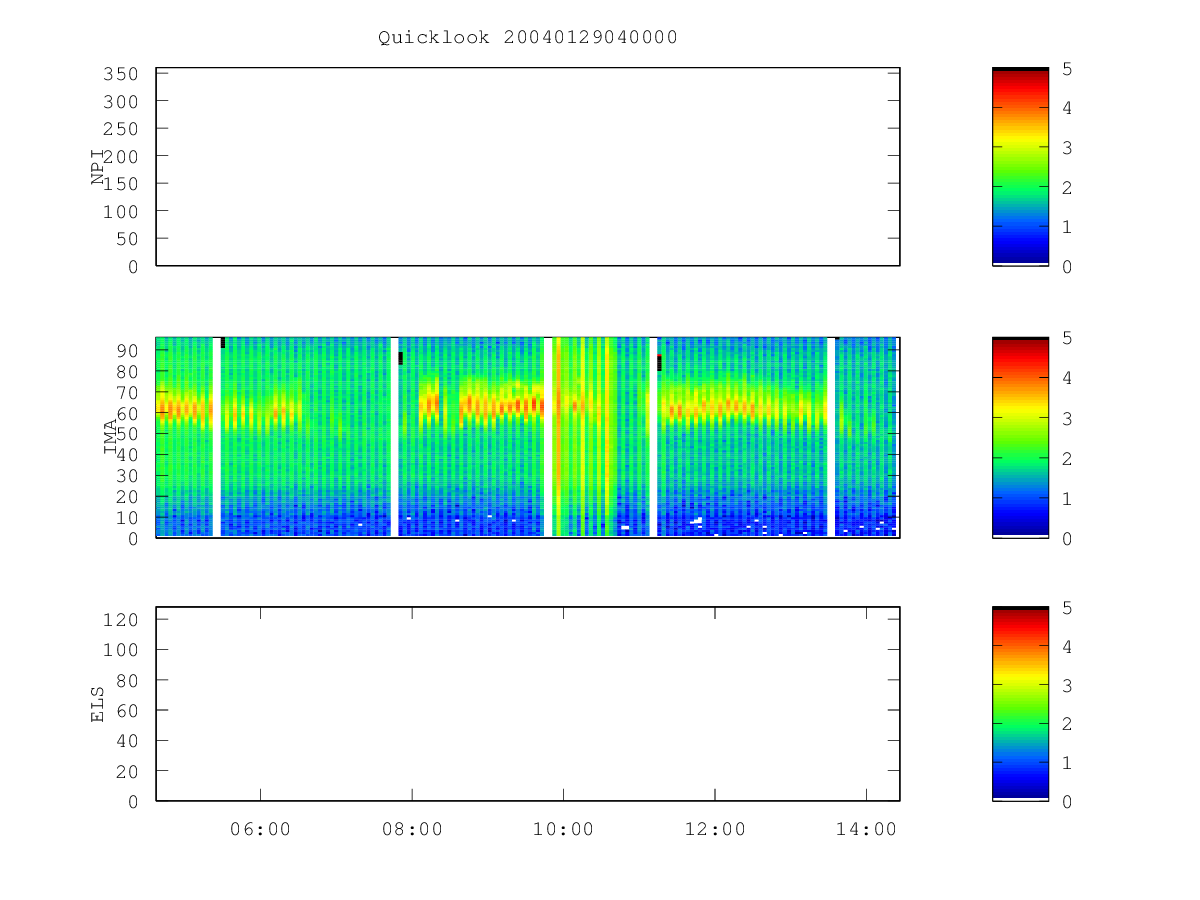
Task: Select the NPI axis label
Action: click(98, 166)
